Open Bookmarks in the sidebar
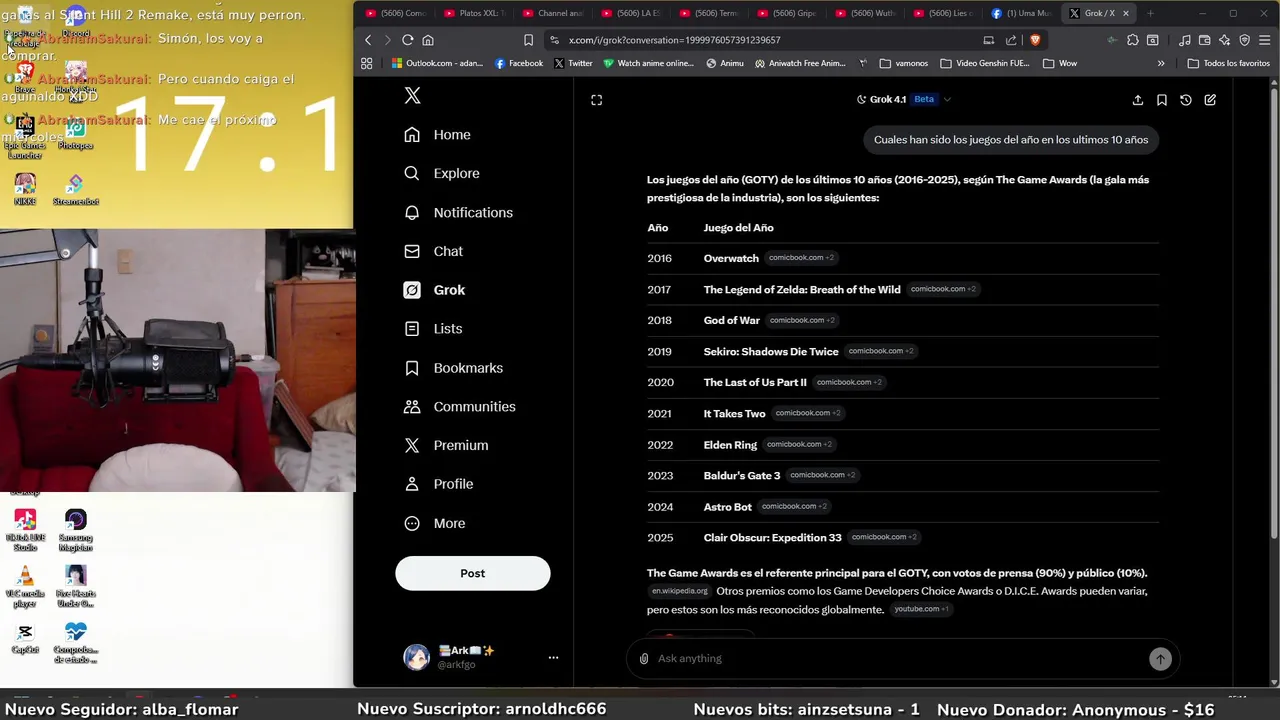The height and width of the screenshot is (720, 1280). tap(453, 368)
